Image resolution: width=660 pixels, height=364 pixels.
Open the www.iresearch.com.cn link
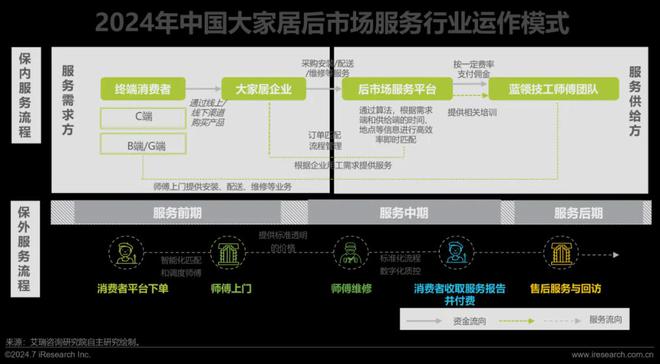click(613, 355)
